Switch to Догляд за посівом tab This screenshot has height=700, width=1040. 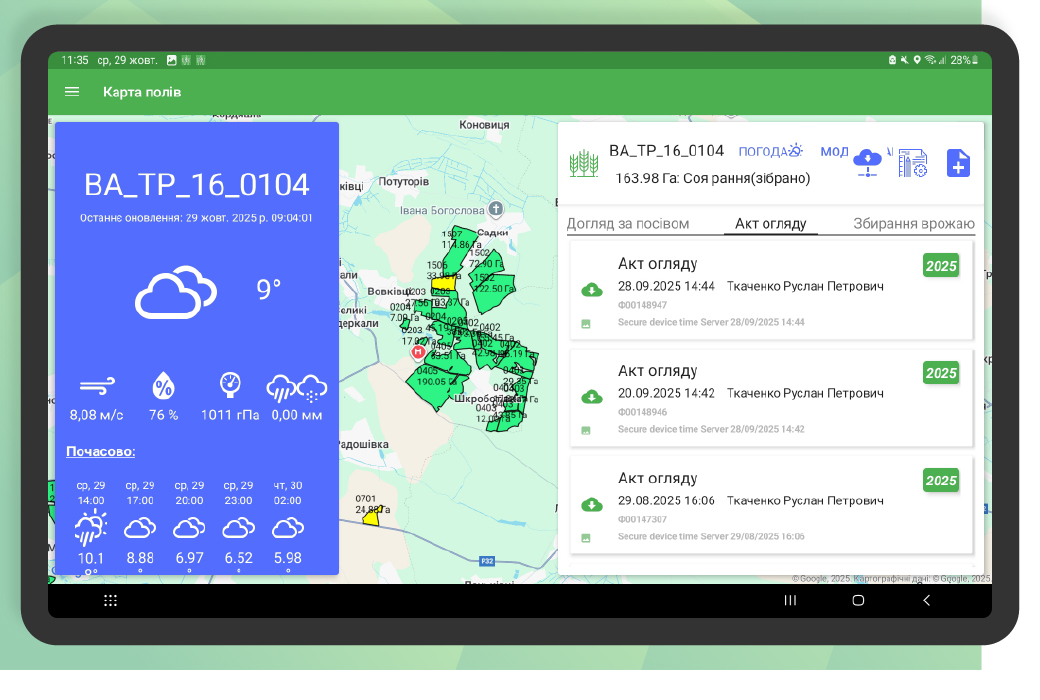click(628, 223)
